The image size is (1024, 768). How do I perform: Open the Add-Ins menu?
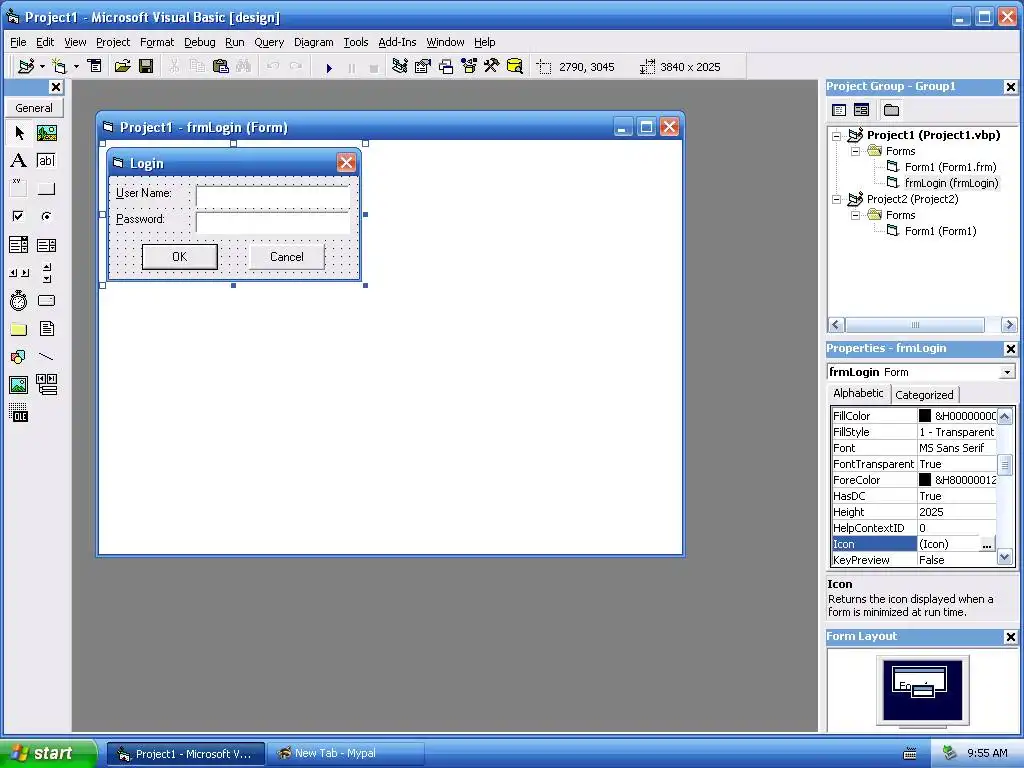(x=397, y=42)
